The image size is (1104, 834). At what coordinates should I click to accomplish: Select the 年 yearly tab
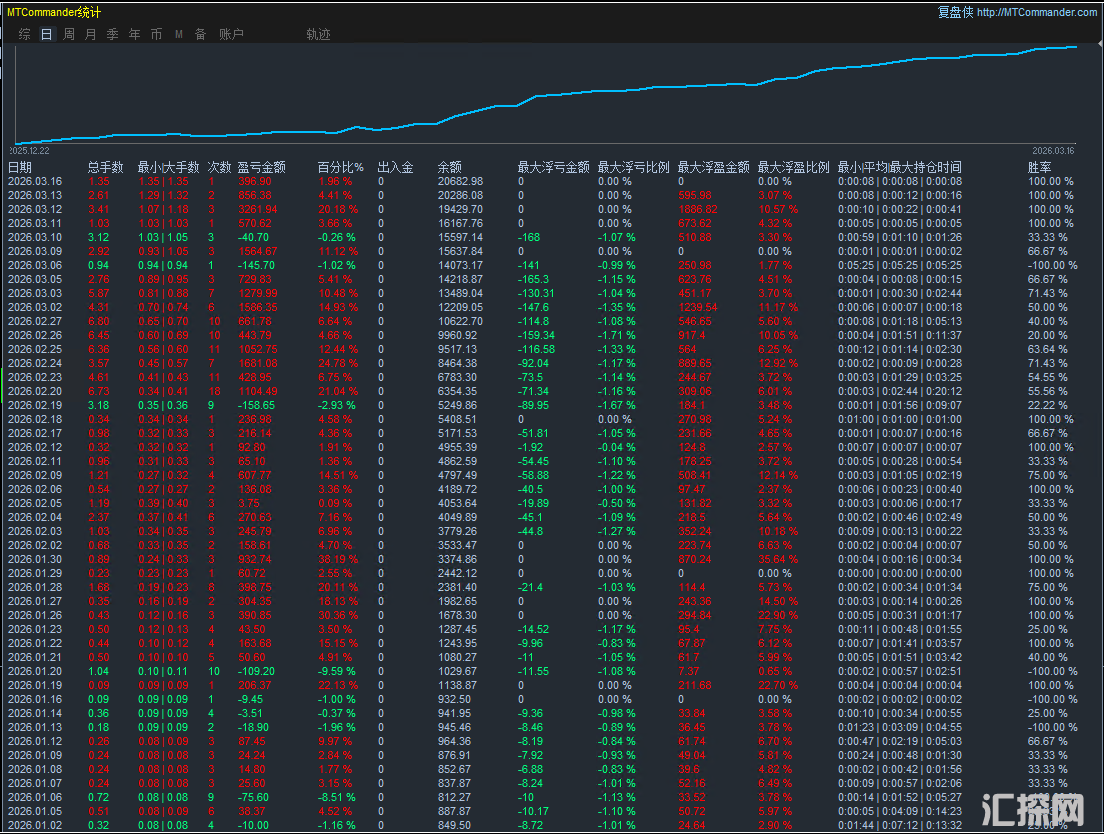134,34
